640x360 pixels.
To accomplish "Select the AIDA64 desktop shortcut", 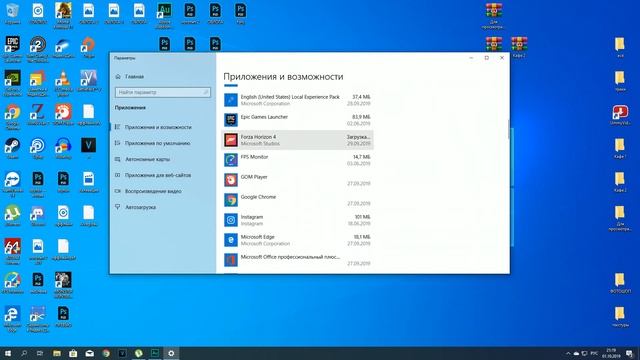I will pos(12,251).
